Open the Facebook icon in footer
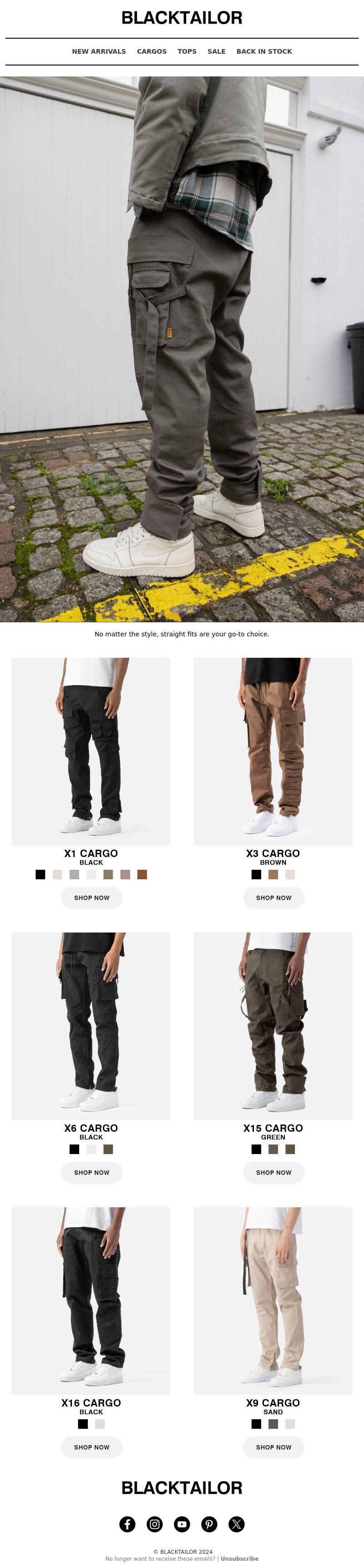This screenshot has height=1568, width=364. pyautogui.click(x=127, y=1523)
